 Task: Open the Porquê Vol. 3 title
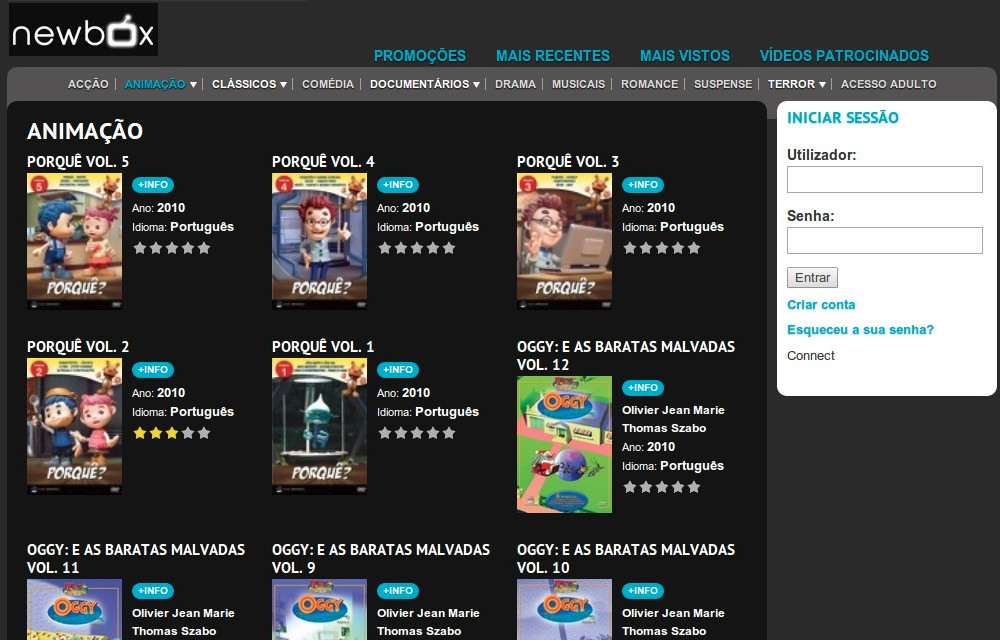coord(568,162)
